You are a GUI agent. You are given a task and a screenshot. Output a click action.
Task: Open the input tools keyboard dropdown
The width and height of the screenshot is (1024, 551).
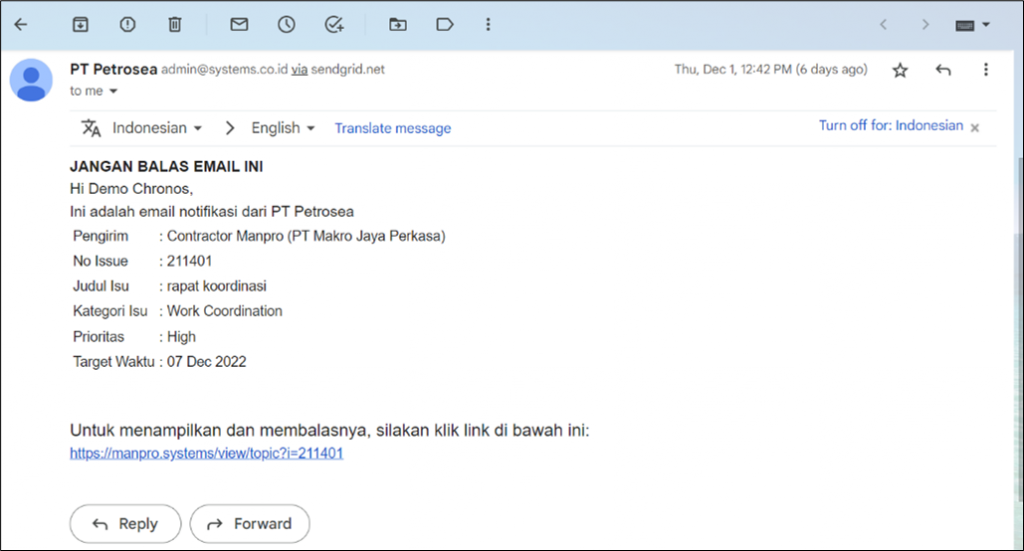pos(972,25)
